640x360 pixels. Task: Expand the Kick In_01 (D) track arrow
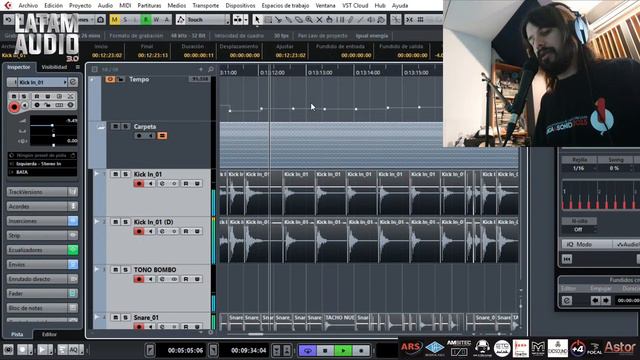pos(97,222)
